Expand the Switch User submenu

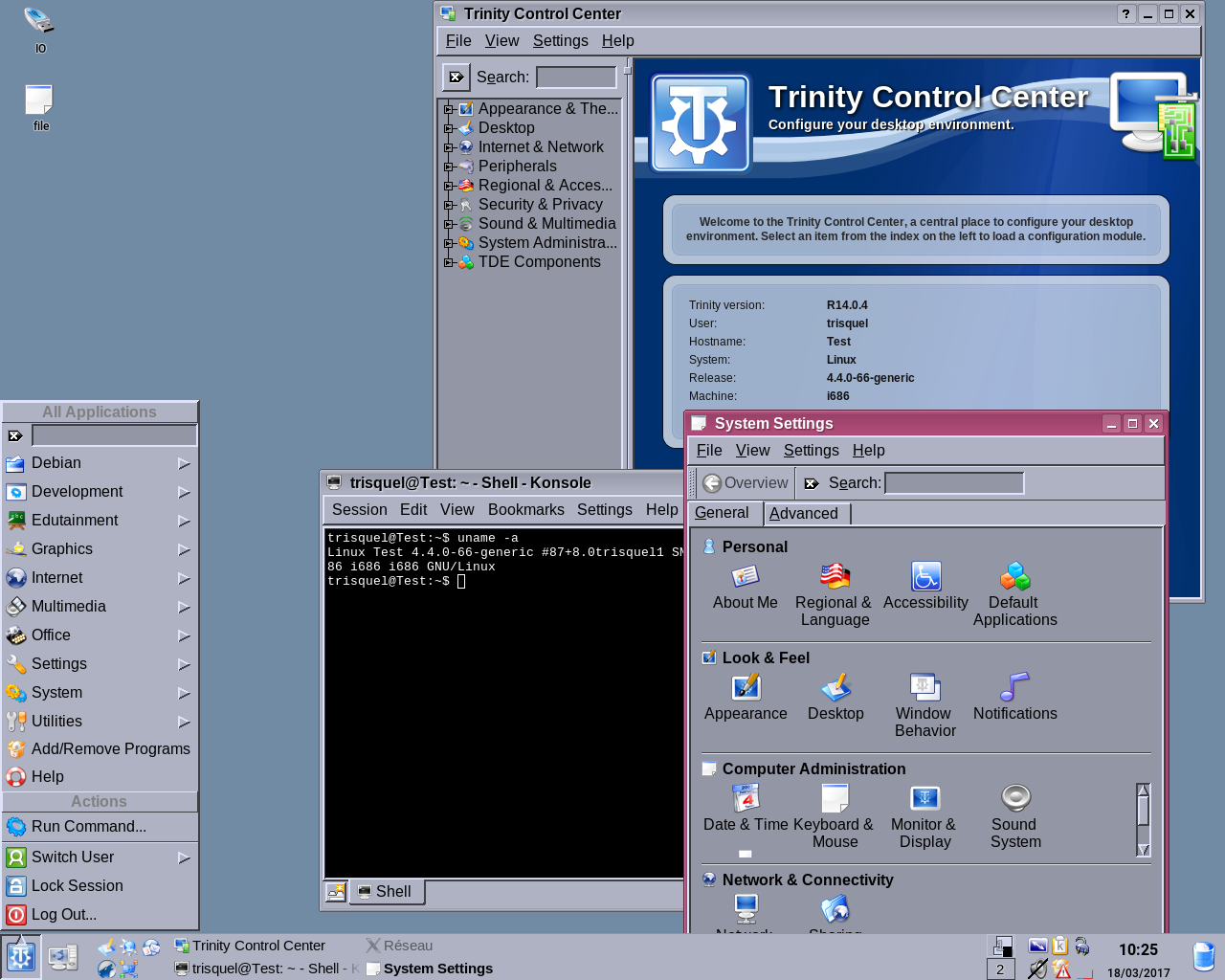[x=100, y=857]
